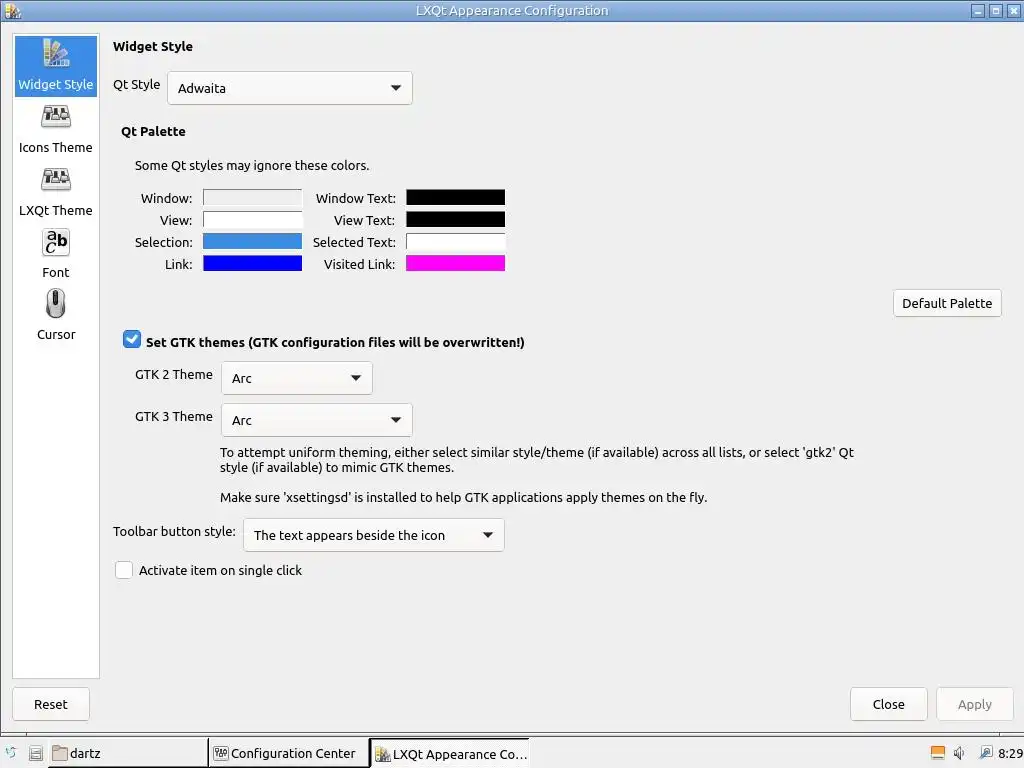Viewport: 1024px width, 768px height.
Task: Change the Window Text color swatch
Action: point(455,197)
